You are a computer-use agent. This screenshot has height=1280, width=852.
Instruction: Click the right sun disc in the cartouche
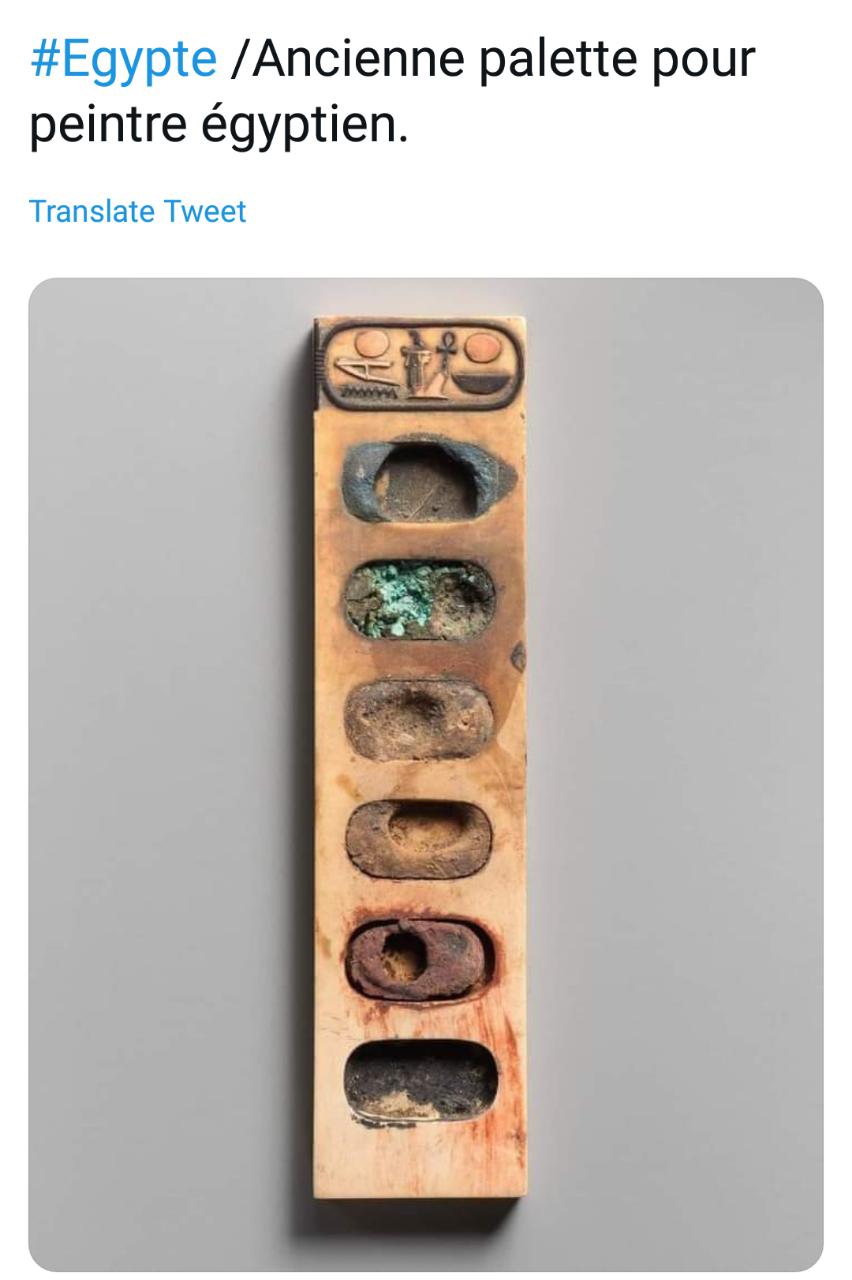click(x=482, y=347)
